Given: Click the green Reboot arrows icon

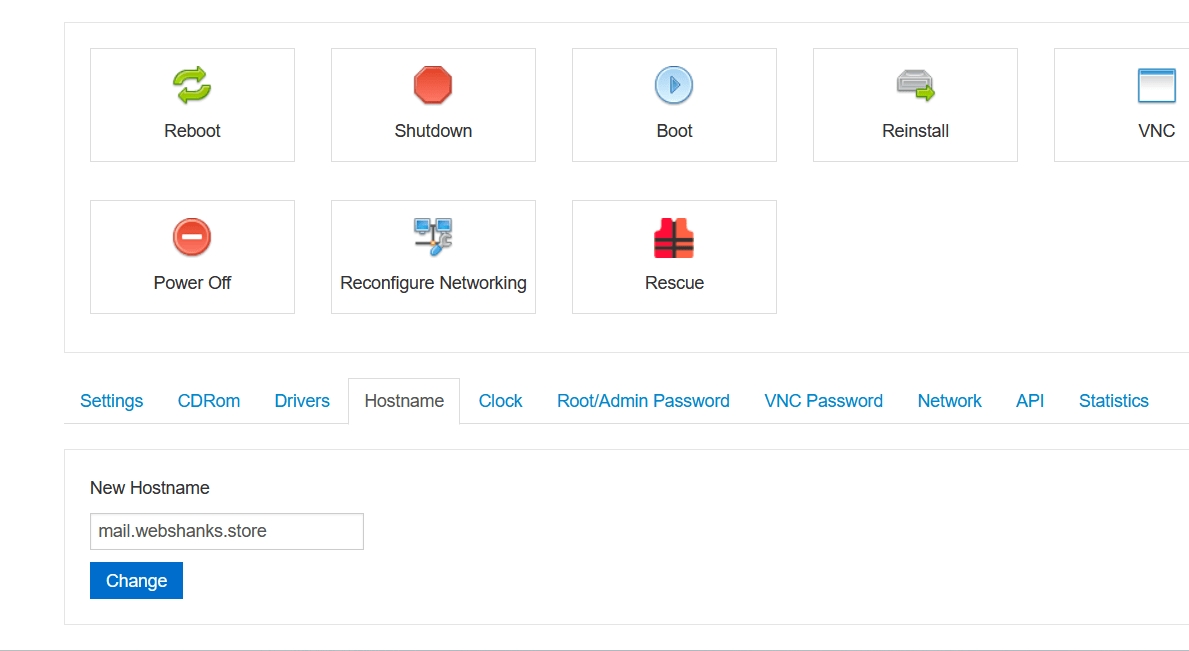Looking at the screenshot, I should click(x=192, y=85).
